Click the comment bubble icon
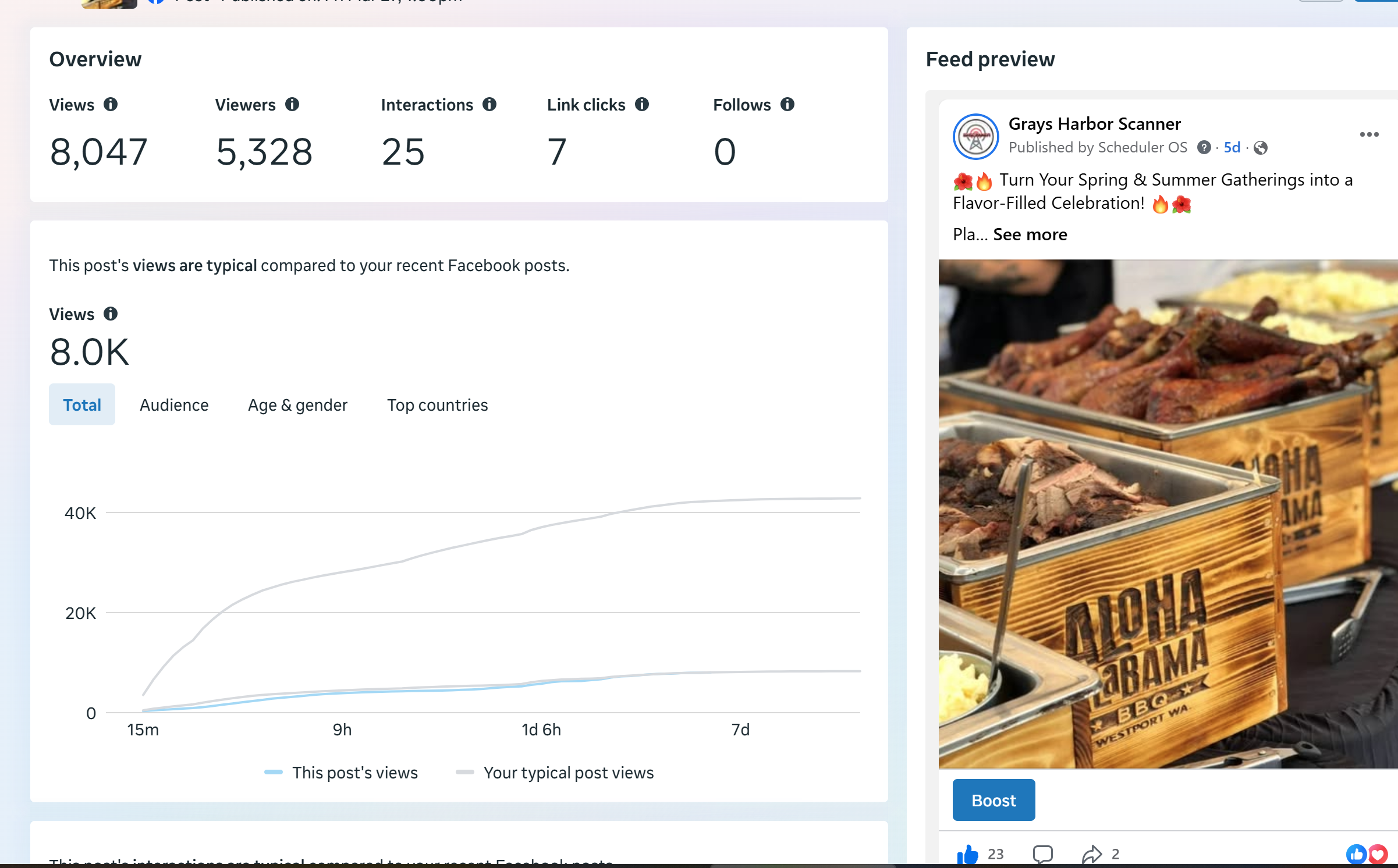Viewport: 1398px width, 868px height. [x=1042, y=854]
